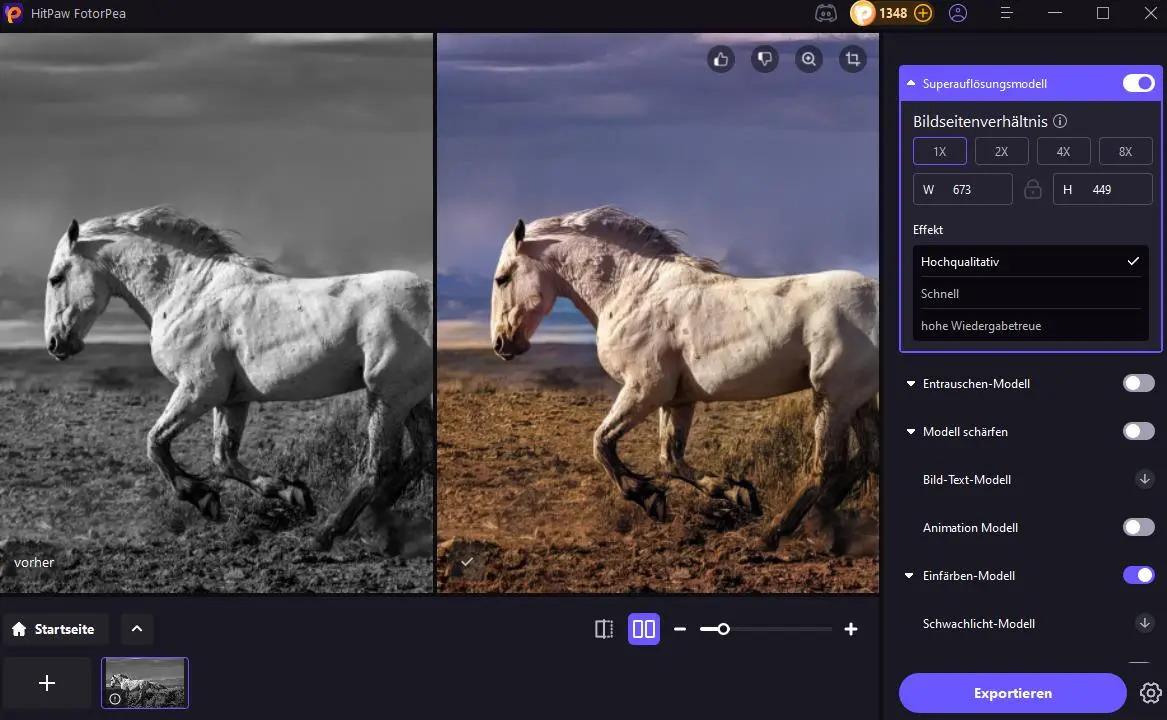Click the Exportieren button
1167x720 pixels.
click(1012, 693)
